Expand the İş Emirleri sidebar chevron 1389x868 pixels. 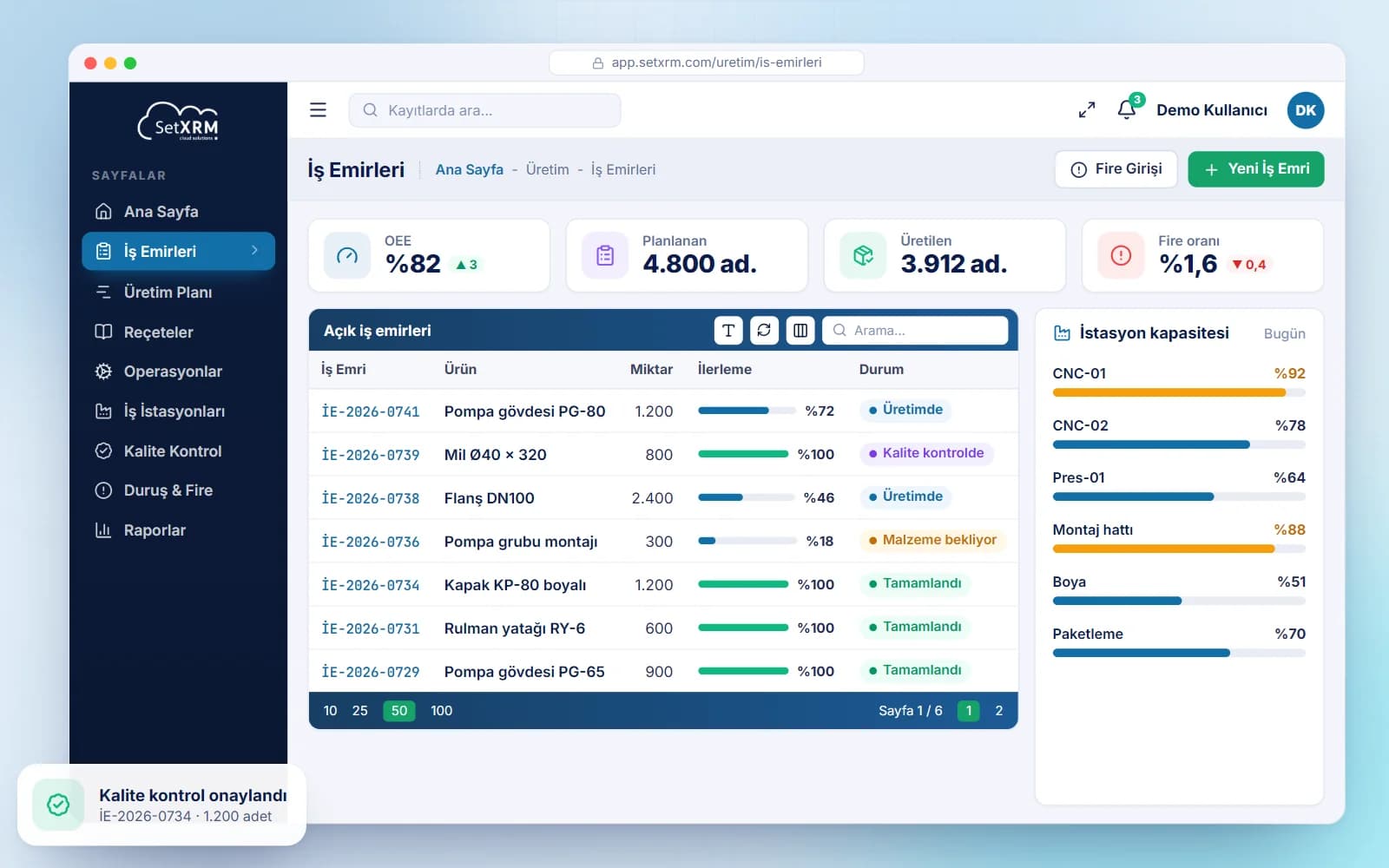[254, 250]
